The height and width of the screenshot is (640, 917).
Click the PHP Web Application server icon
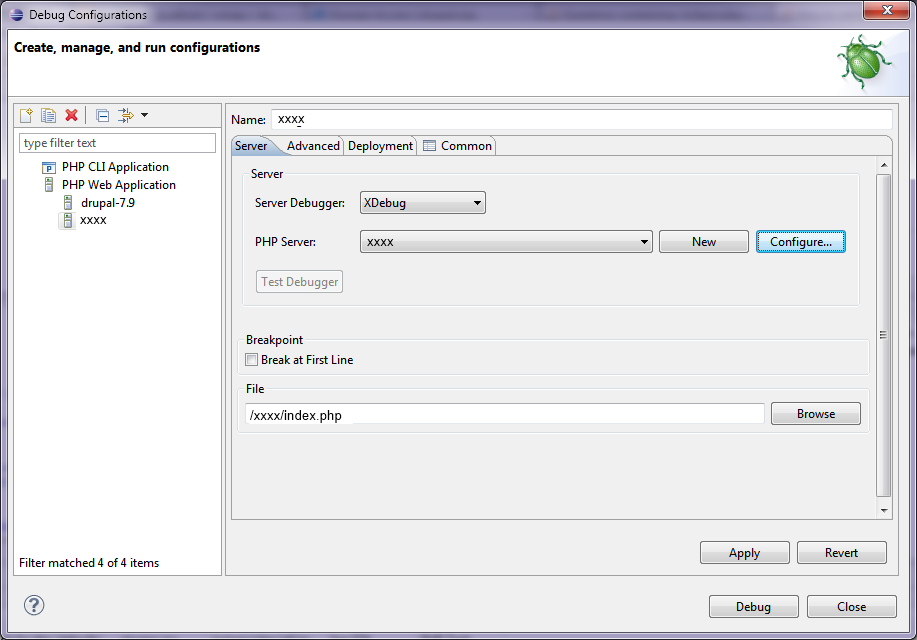pyautogui.click(x=49, y=185)
